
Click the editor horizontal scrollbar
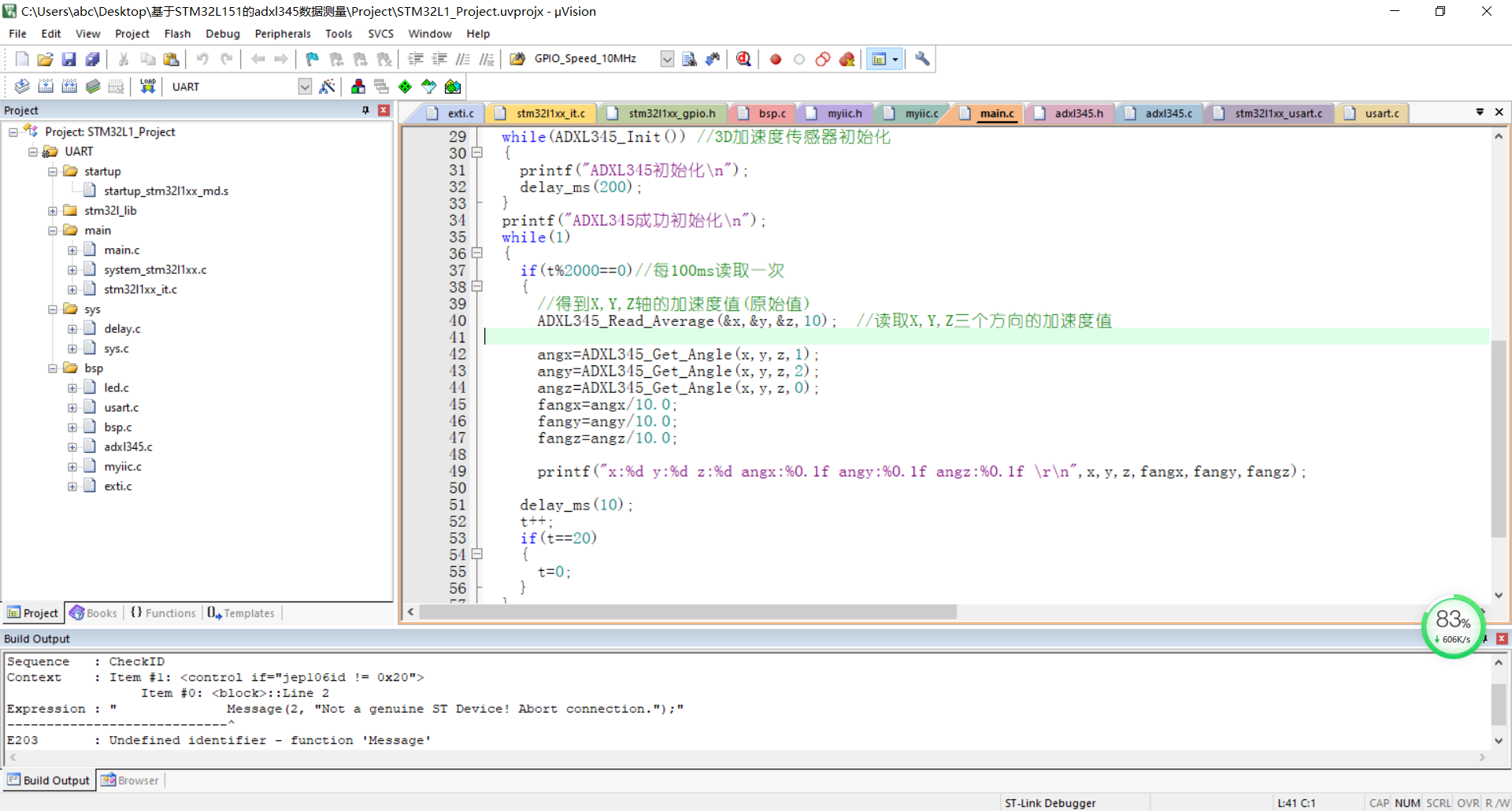(687, 612)
